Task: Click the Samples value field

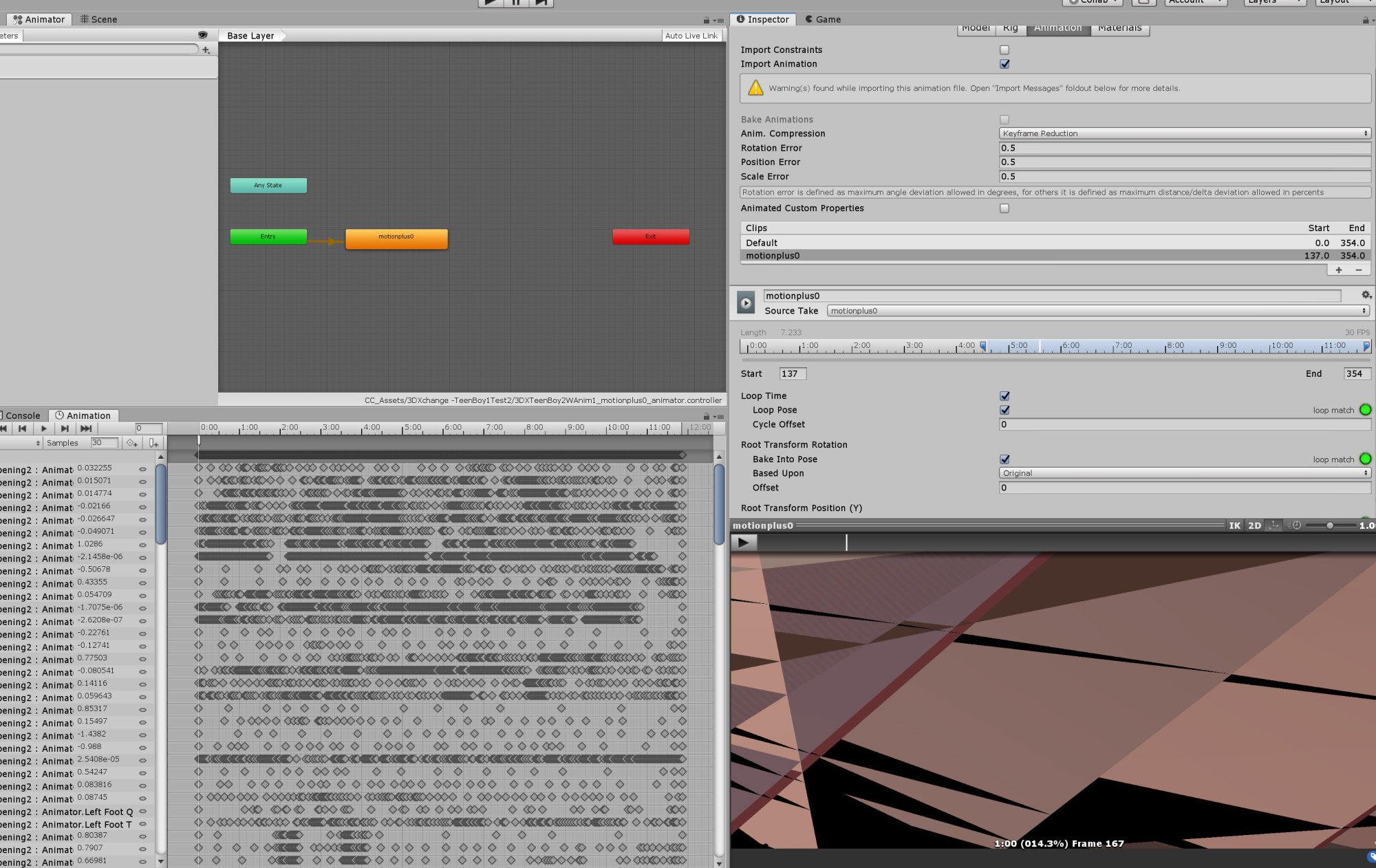Action: click(105, 443)
